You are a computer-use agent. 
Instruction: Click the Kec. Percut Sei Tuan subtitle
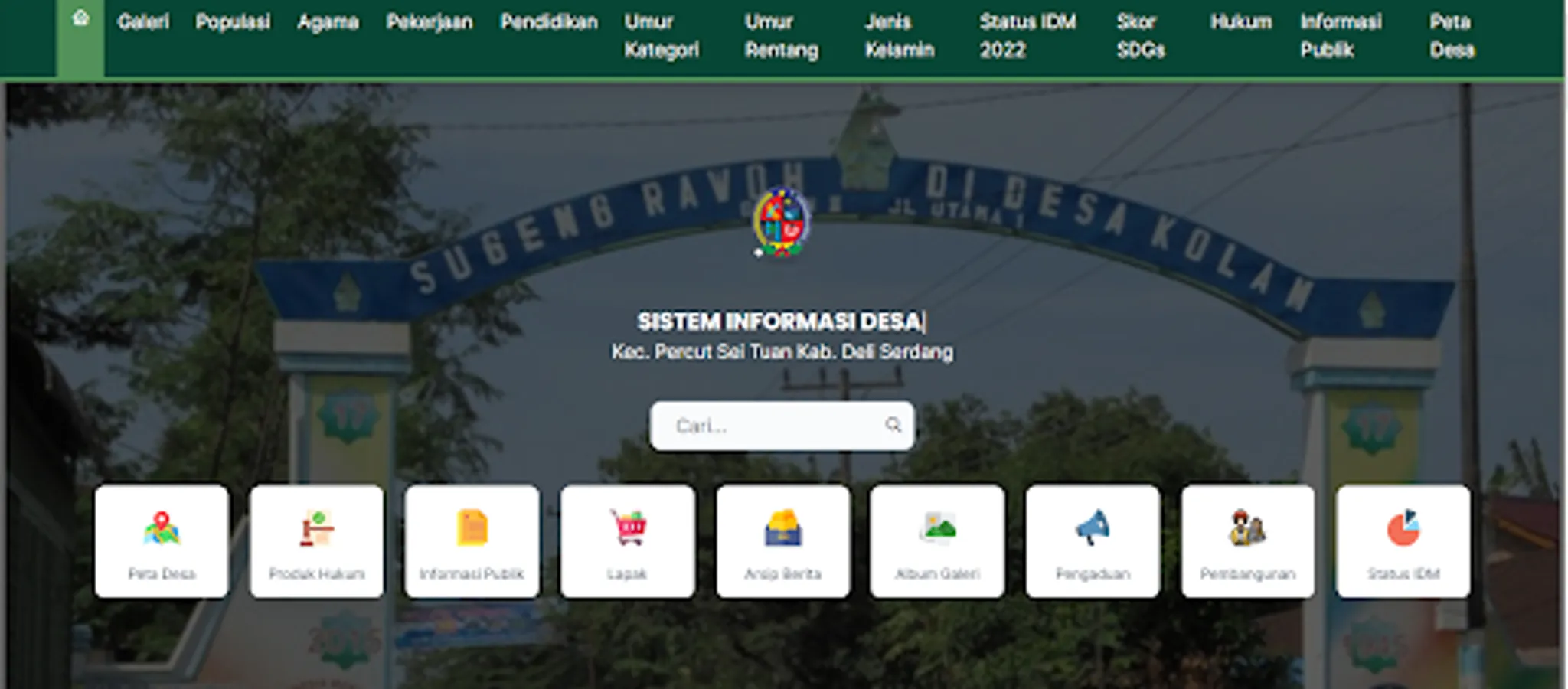[x=782, y=351]
